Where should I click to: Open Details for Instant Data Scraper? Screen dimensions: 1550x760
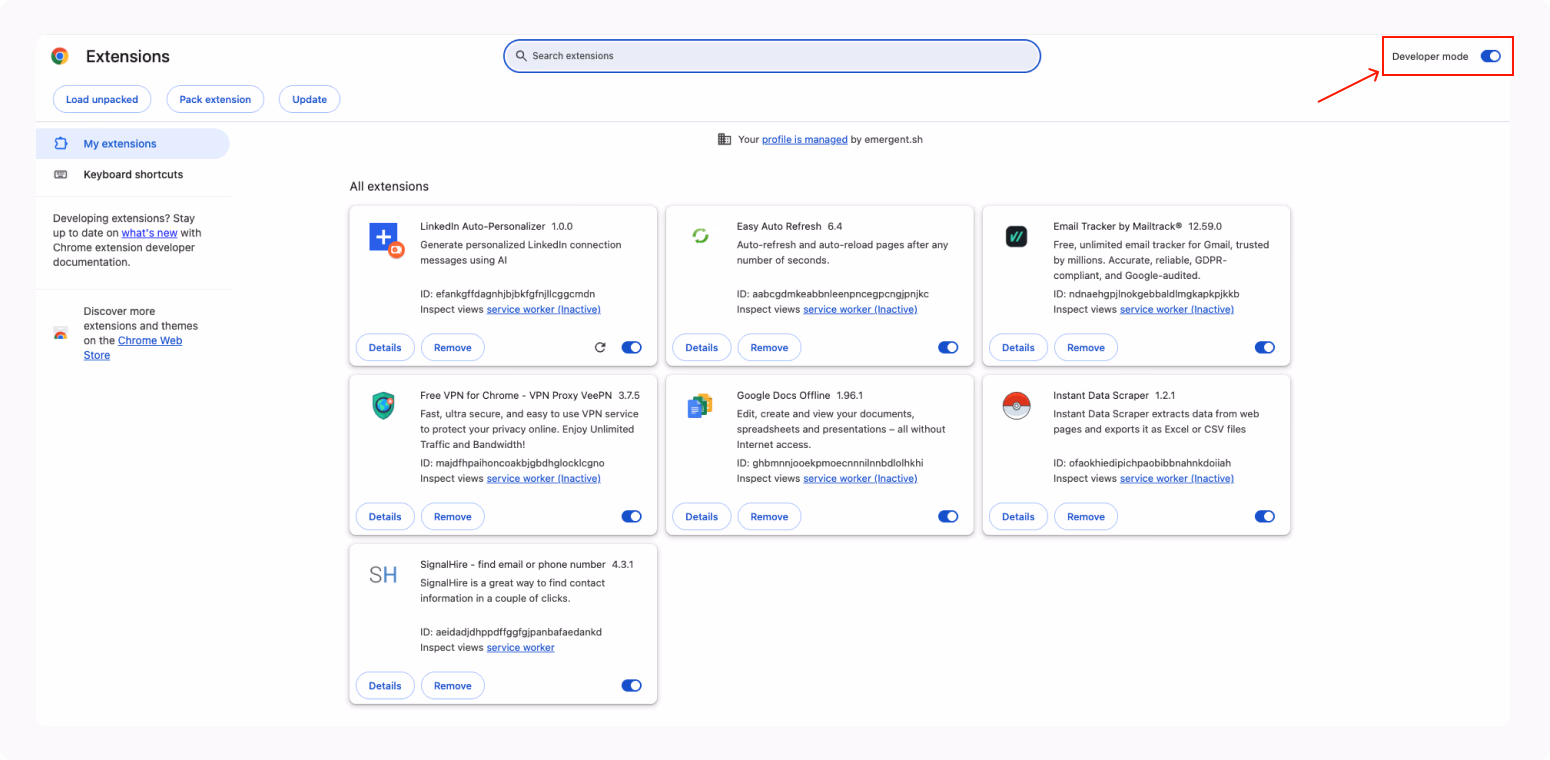point(1018,516)
